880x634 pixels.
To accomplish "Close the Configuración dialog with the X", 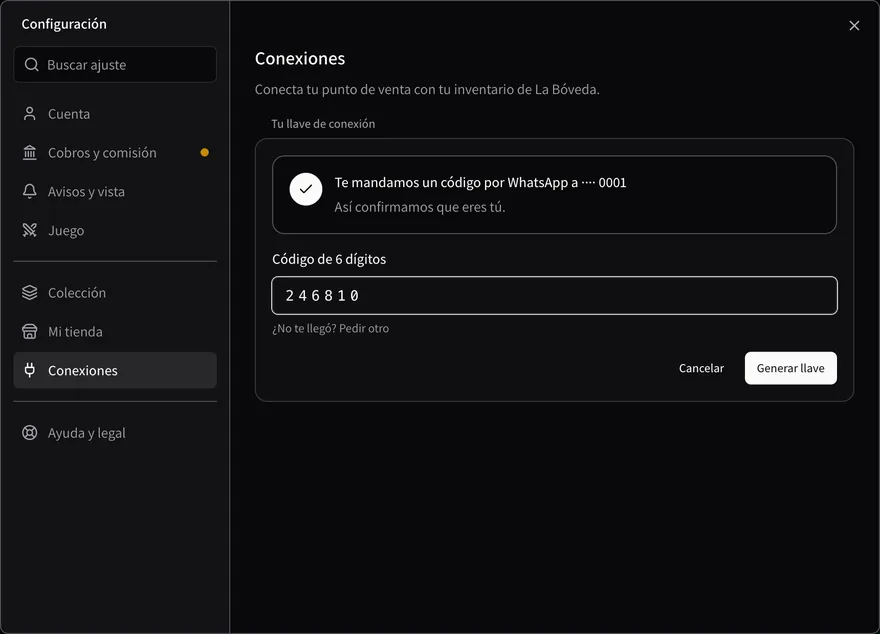I will [x=854, y=26].
